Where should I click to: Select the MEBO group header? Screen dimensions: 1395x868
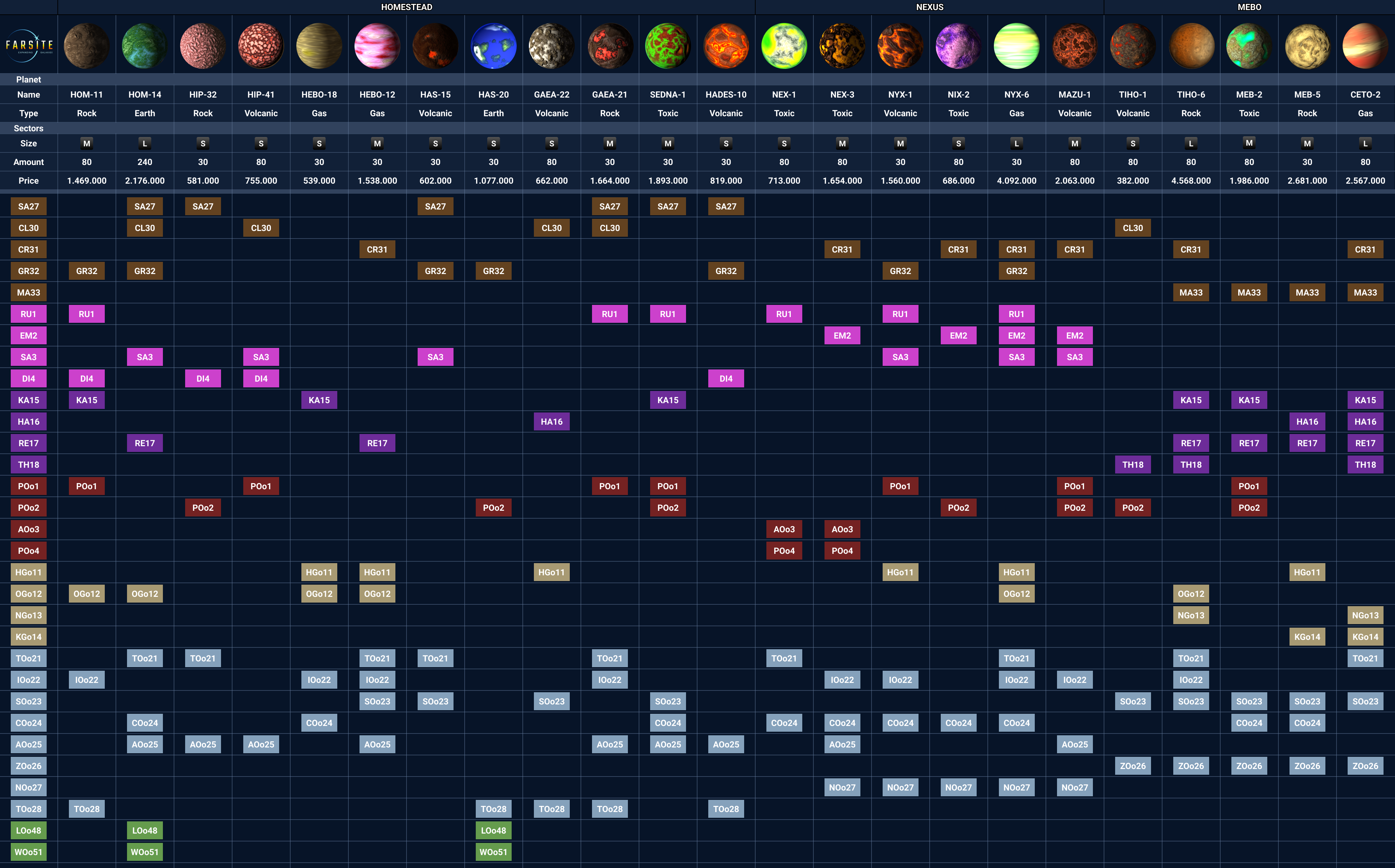click(1249, 7)
